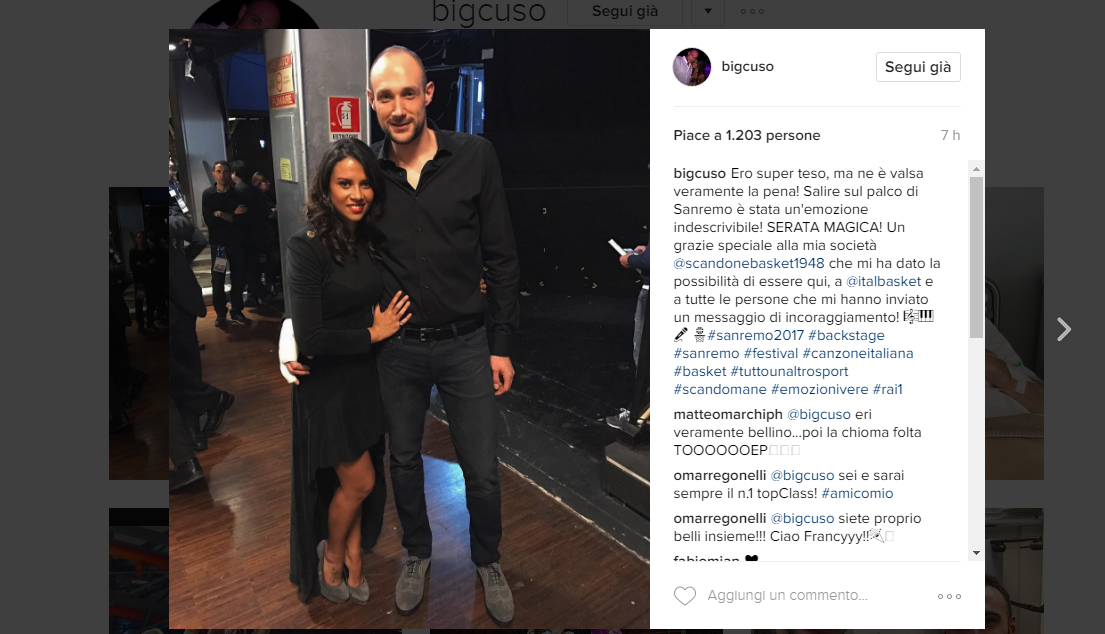This screenshot has height=634, width=1105.
Task: Toggle the Segui già follow button in post
Action: point(918,67)
